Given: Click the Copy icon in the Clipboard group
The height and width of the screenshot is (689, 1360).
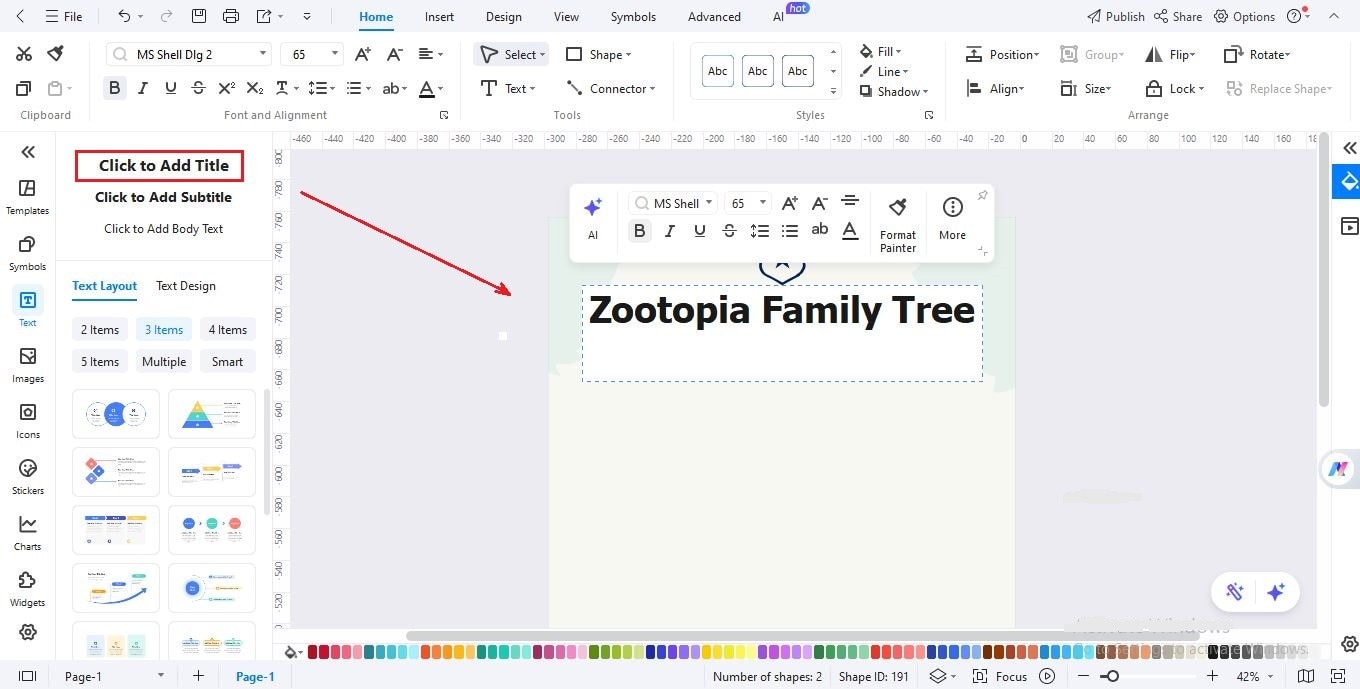Looking at the screenshot, I should [24, 88].
